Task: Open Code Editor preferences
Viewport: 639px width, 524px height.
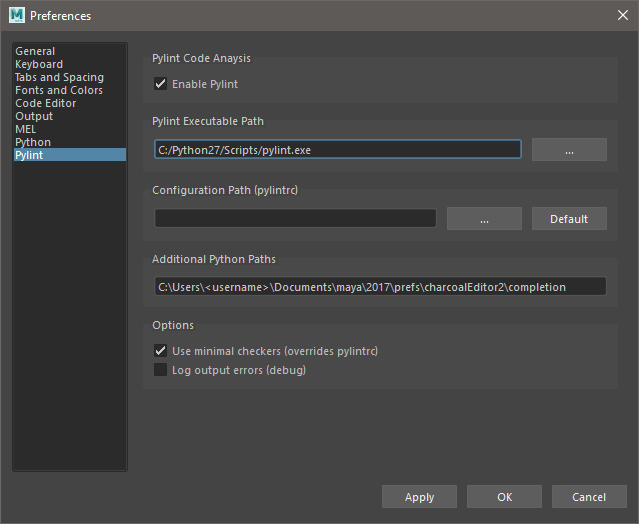Action: tap(45, 103)
